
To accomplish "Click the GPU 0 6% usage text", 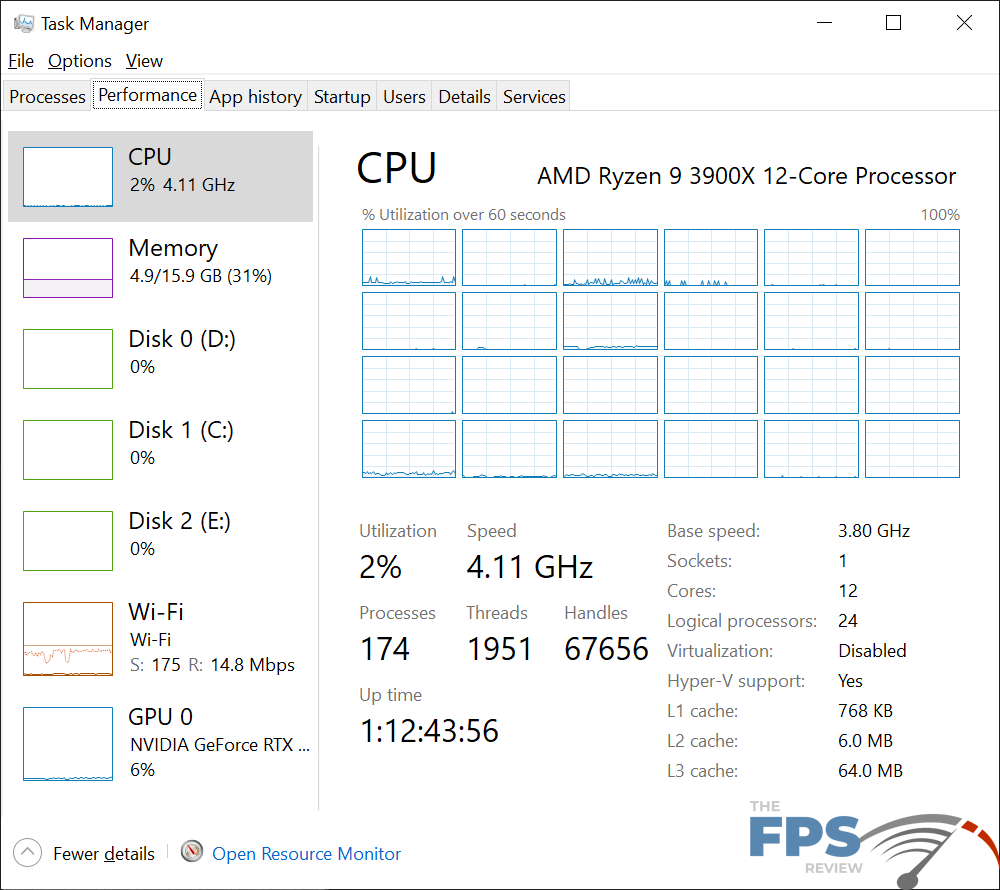I will tap(142, 770).
